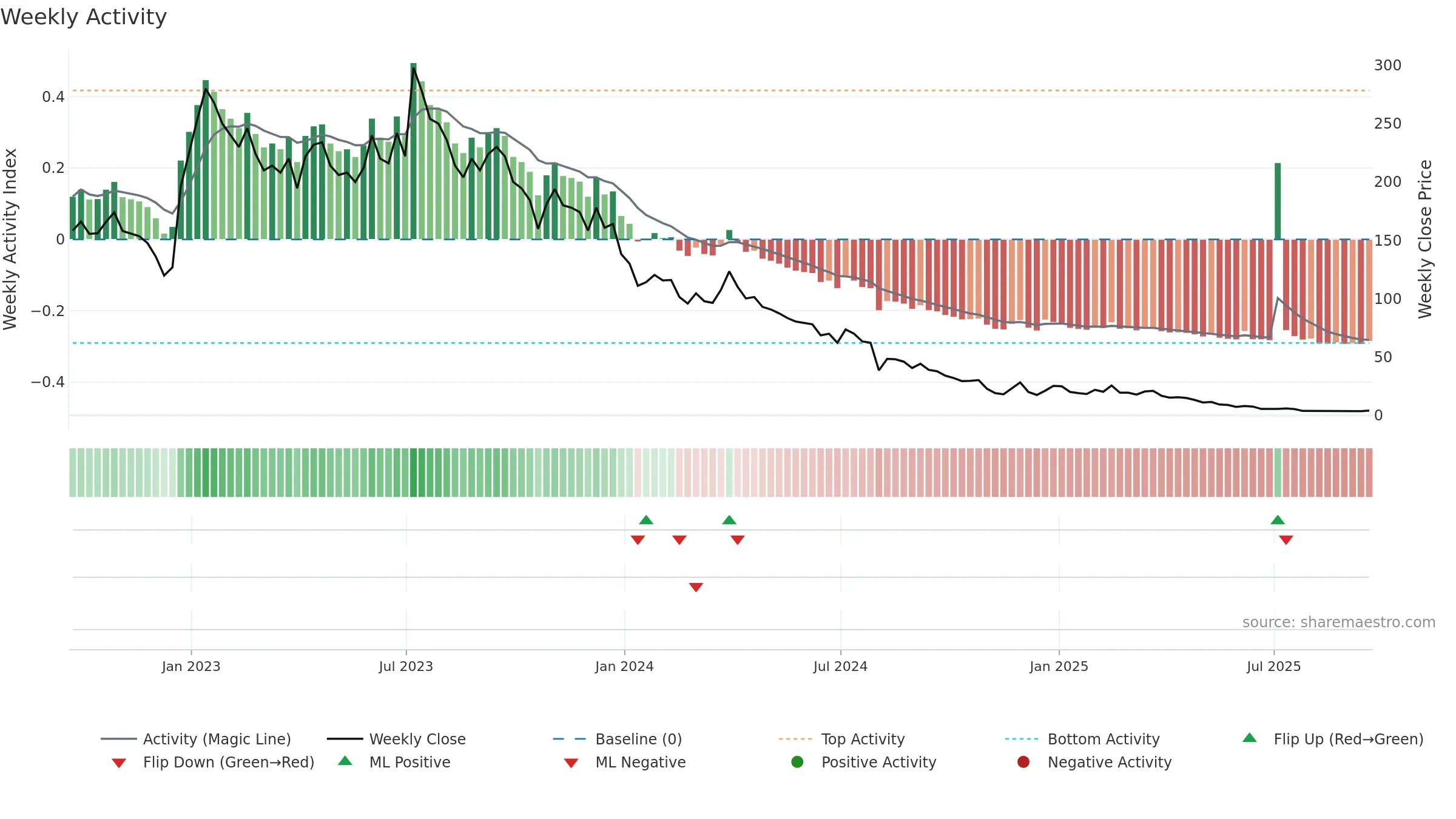Click the Jan 2024 x-axis label
Viewport: 1456px width, 819px height.
click(624, 666)
